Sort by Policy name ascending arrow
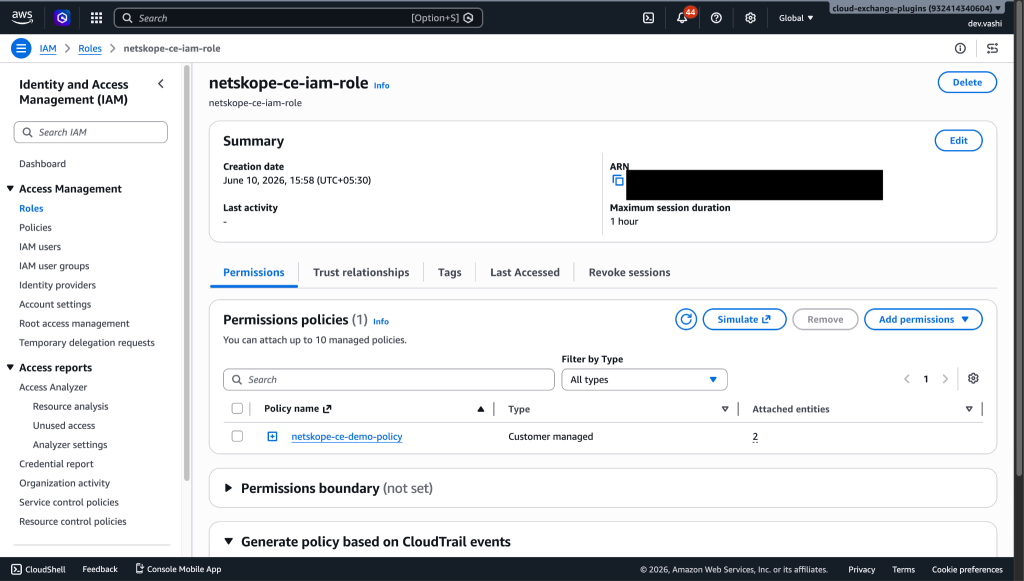 pos(481,409)
